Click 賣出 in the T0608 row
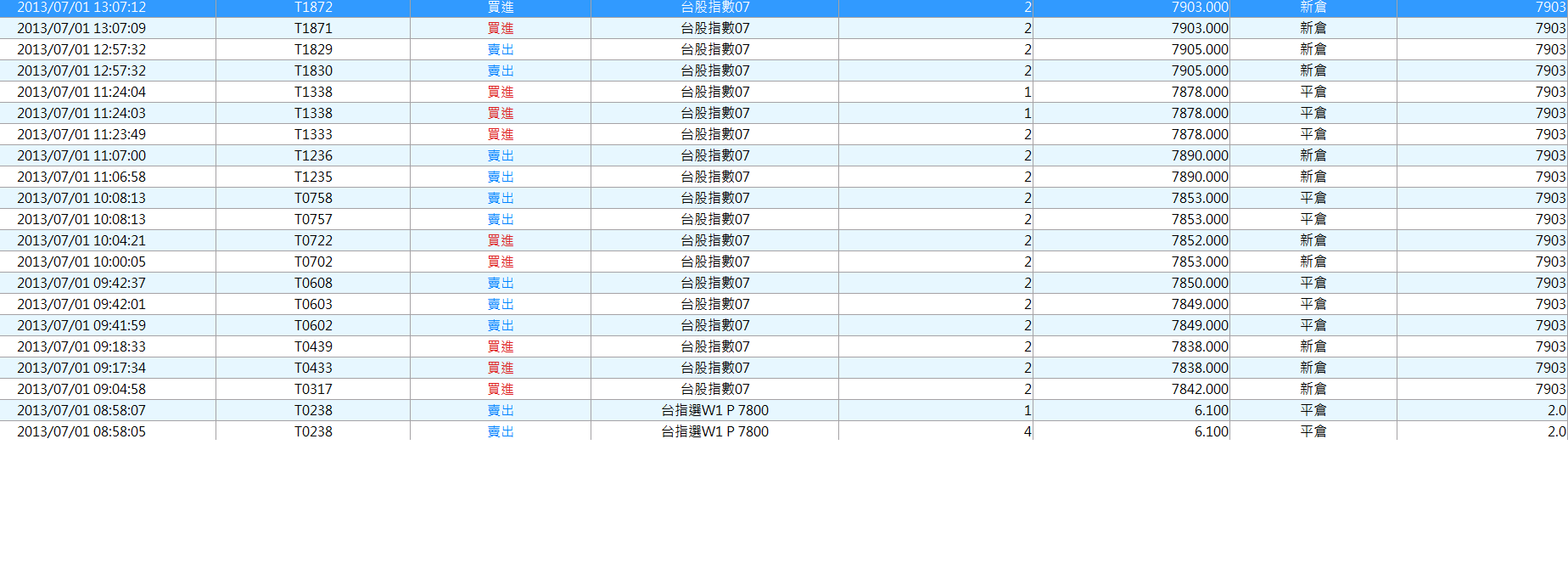 501,283
